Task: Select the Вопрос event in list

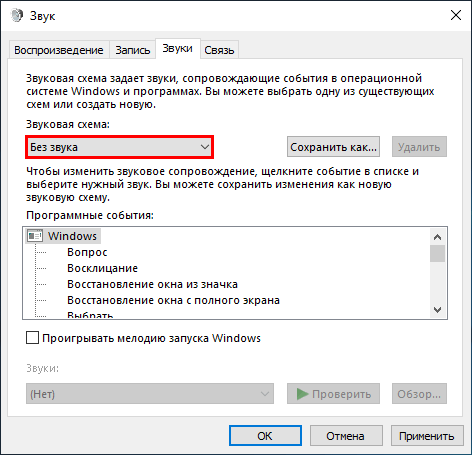Action: 87,252
